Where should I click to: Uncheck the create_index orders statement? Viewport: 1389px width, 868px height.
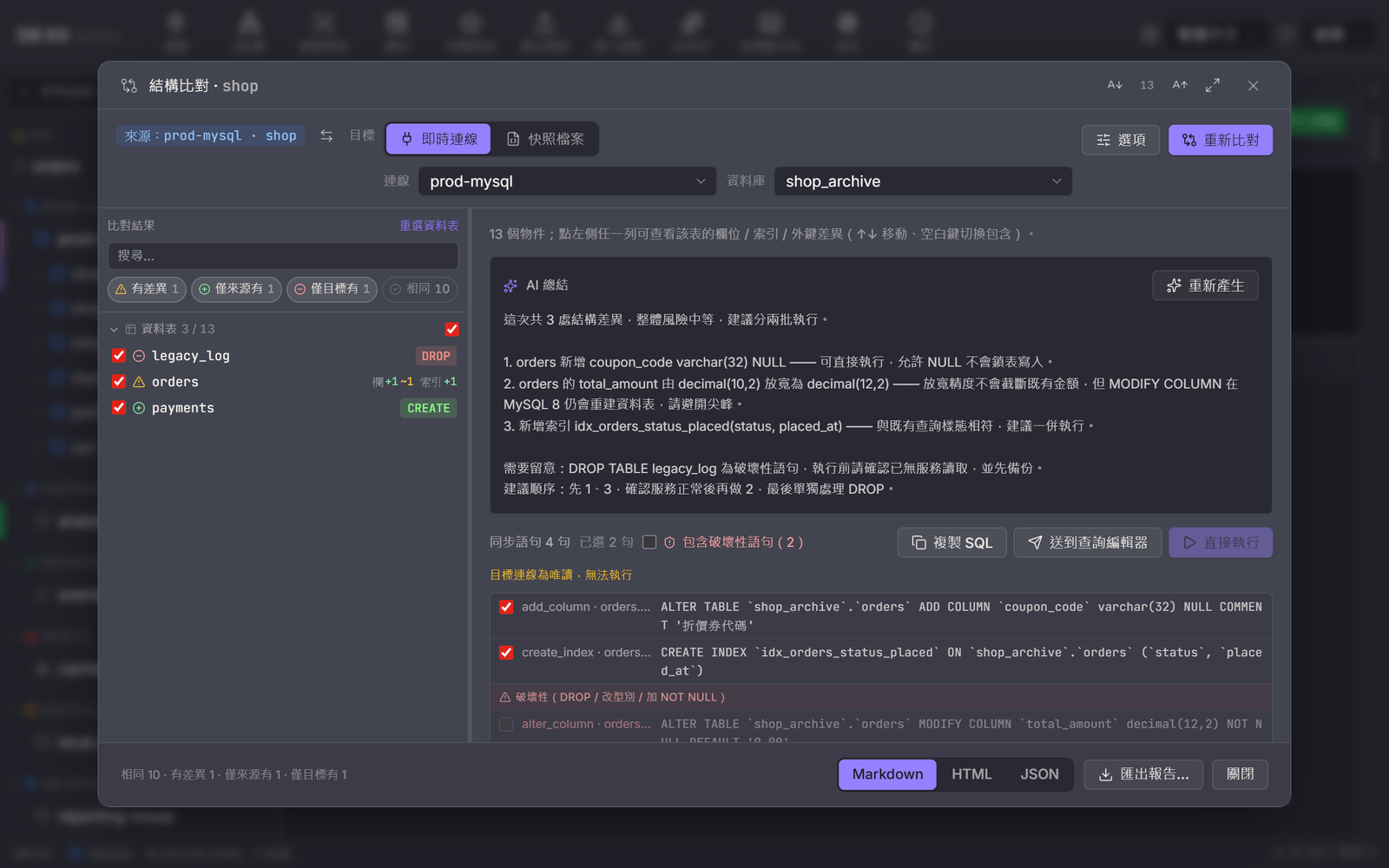pyautogui.click(x=506, y=652)
